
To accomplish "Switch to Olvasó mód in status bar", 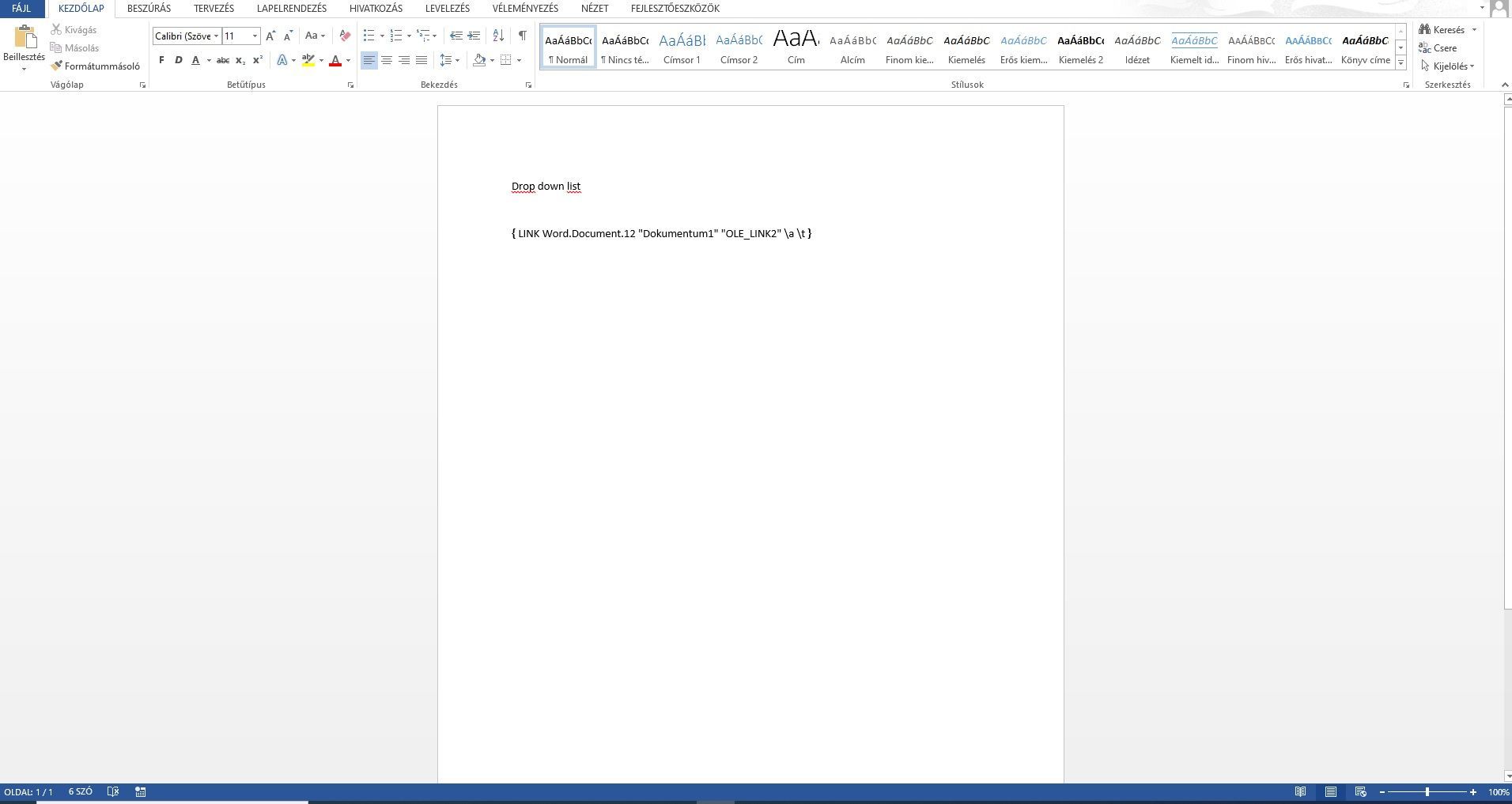I will click(x=1302, y=791).
